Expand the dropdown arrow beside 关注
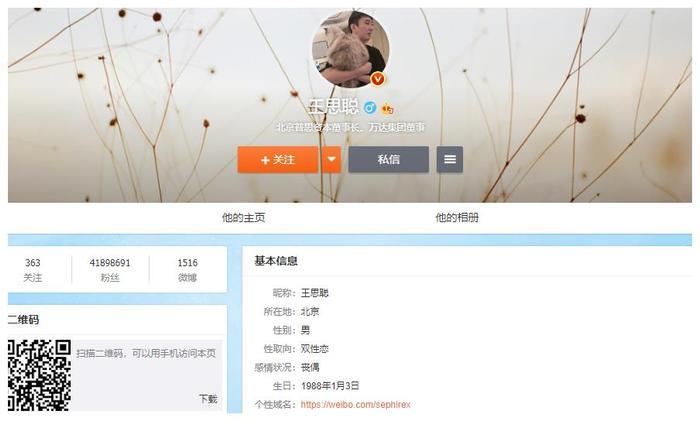The height and width of the screenshot is (421, 700). pos(331,159)
